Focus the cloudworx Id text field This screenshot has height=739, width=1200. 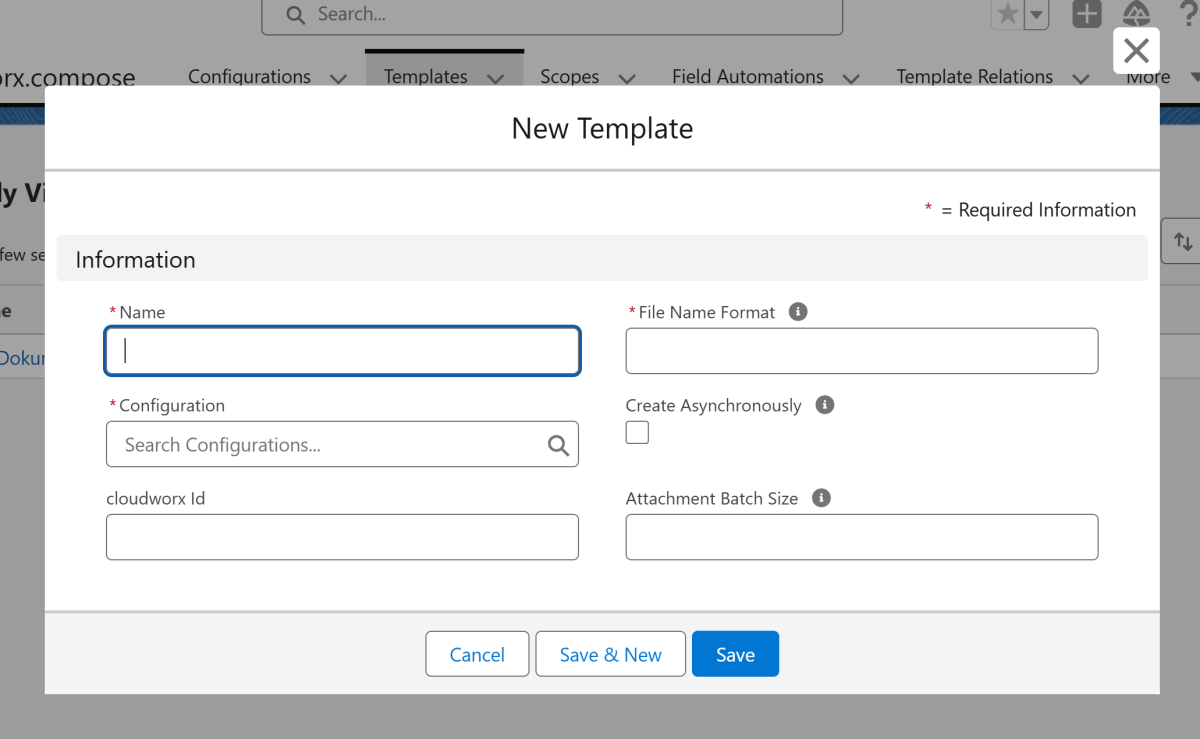(342, 537)
